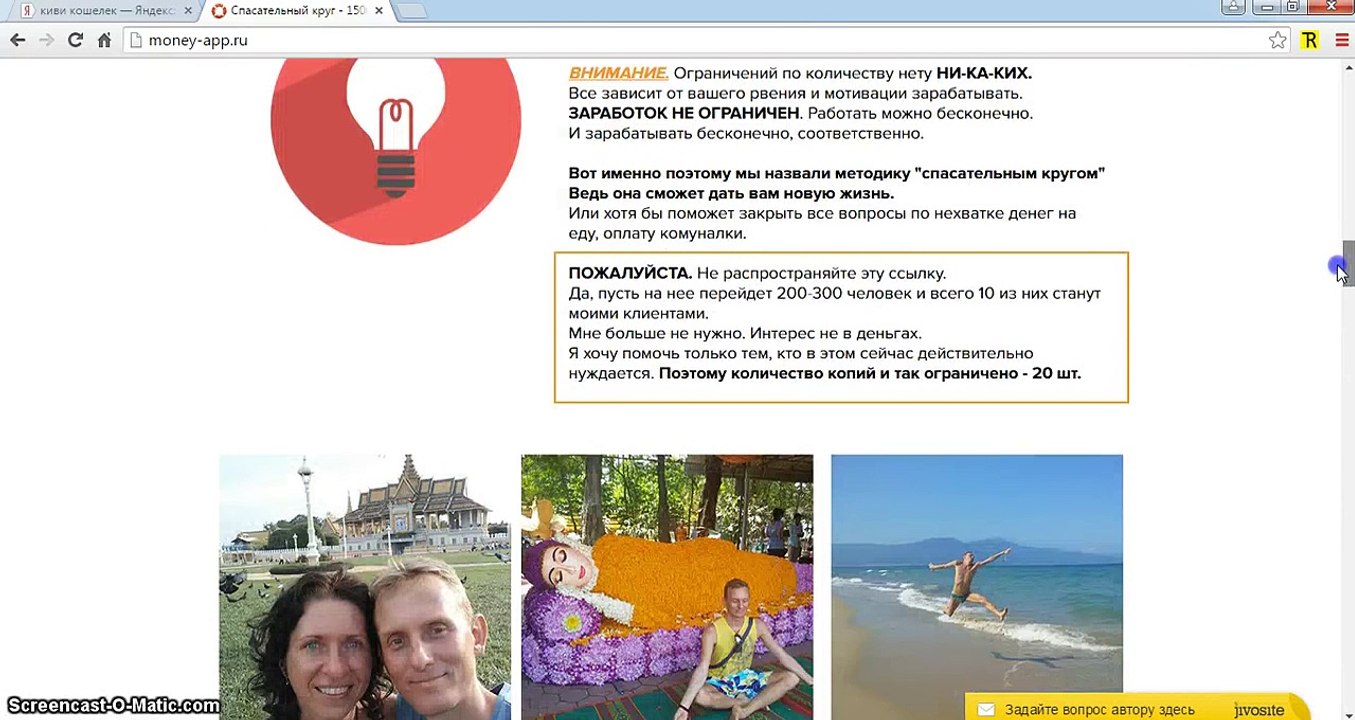Click the ЗАРАБОТОК НЕ ОГРАНИЧЕН text
This screenshot has height=720, width=1355.
(685, 113)
